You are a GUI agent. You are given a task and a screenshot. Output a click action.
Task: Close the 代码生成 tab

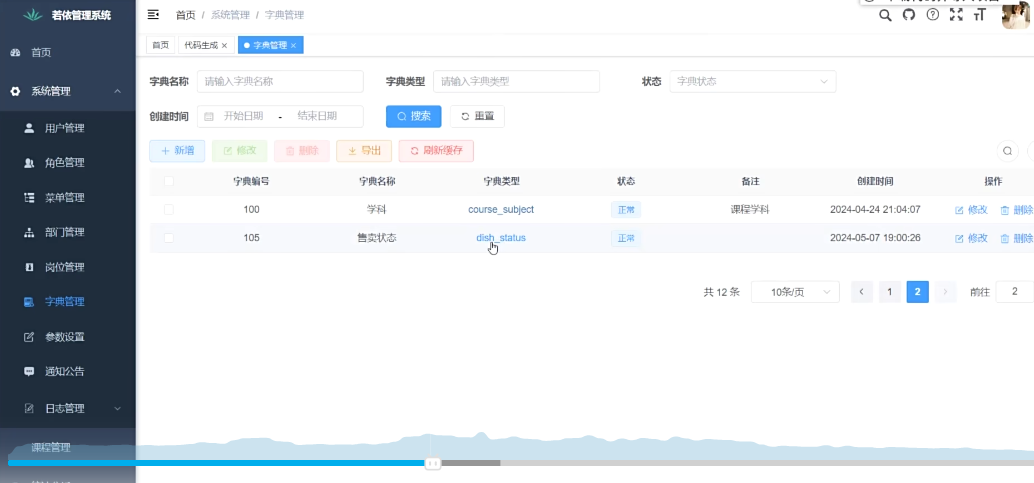[224, 46]
